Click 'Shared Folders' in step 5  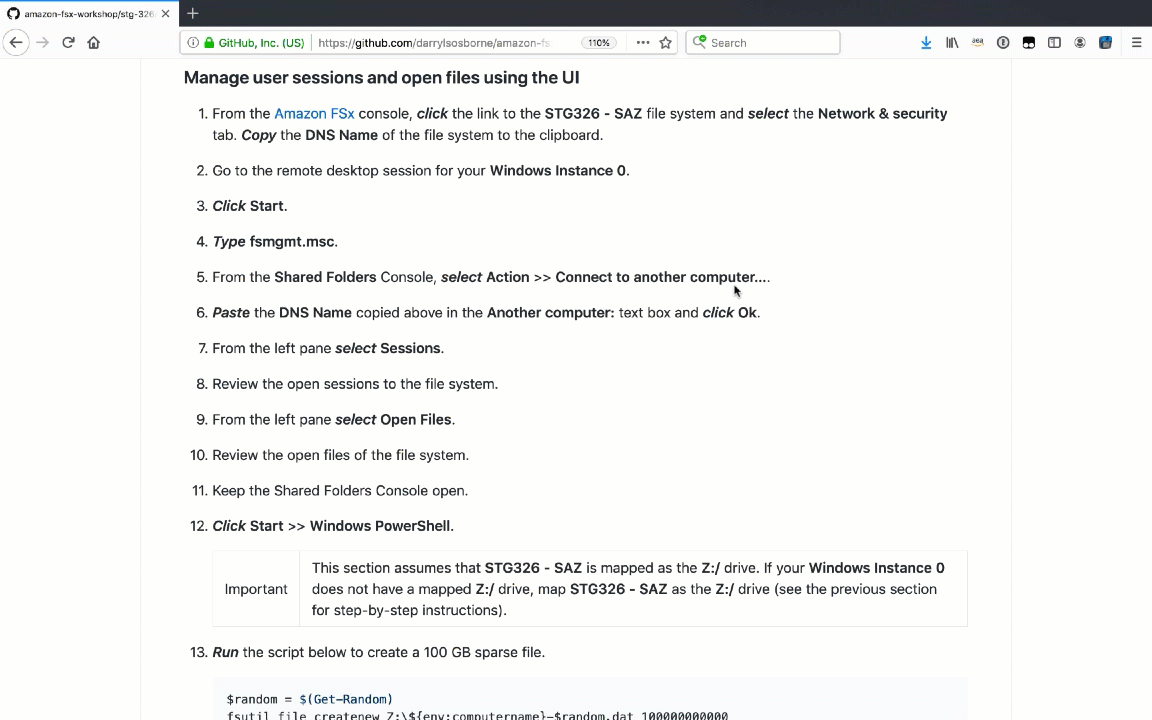pos(325,277)
